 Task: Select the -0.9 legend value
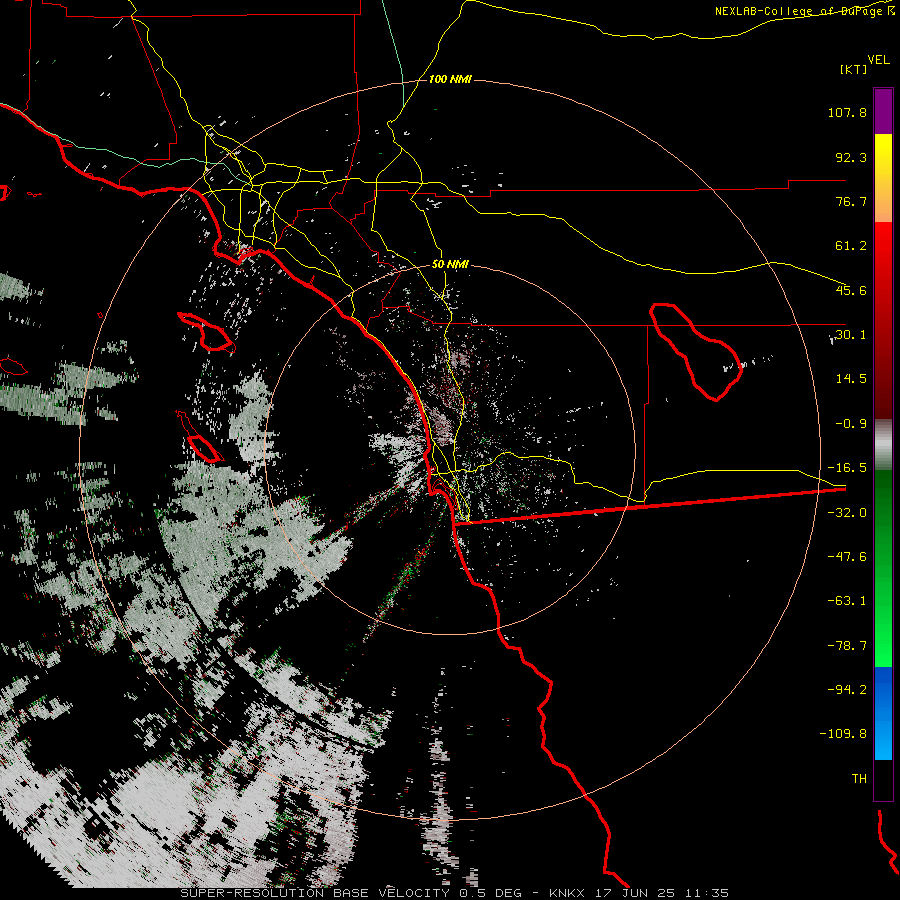tap(851, 423)
